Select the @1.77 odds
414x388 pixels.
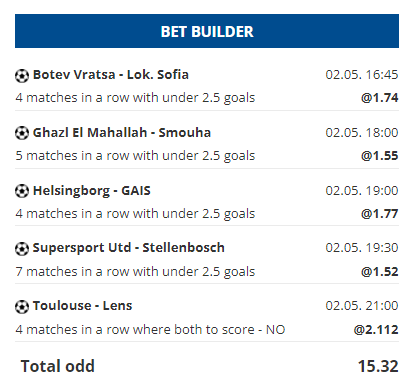(x=379, y=214)
